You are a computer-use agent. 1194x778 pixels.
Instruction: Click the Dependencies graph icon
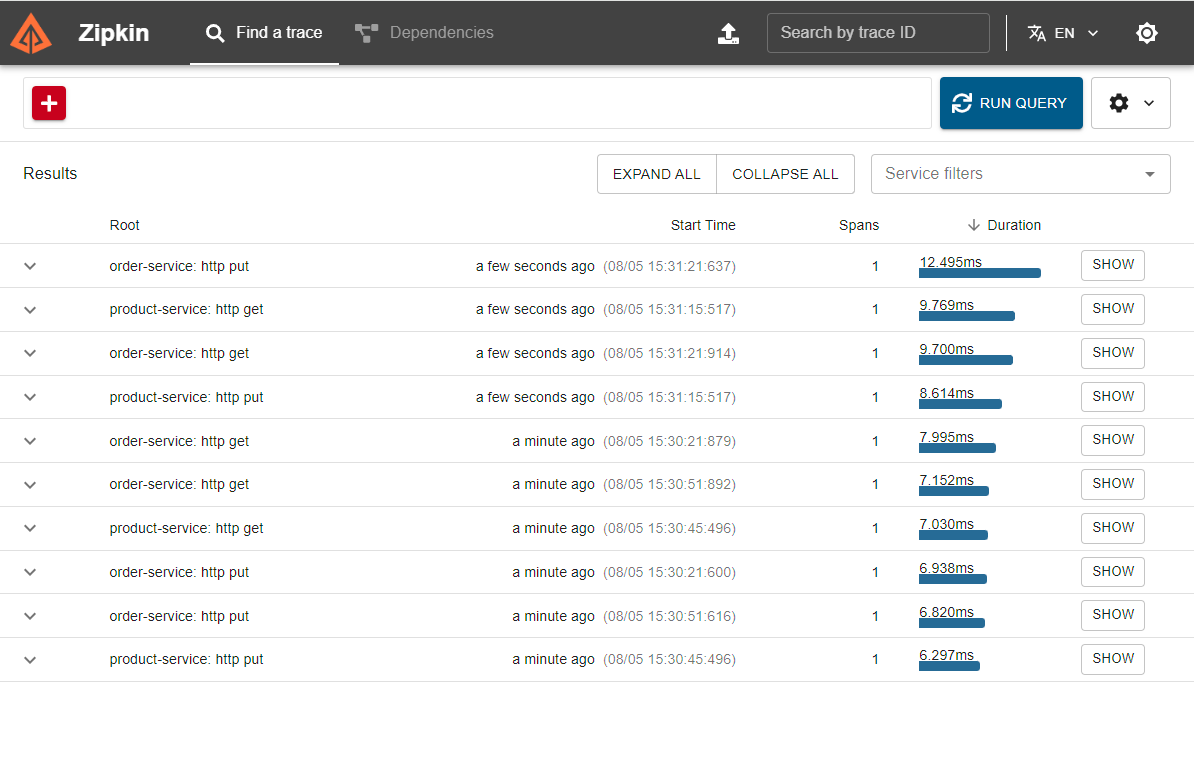[366, 33]
